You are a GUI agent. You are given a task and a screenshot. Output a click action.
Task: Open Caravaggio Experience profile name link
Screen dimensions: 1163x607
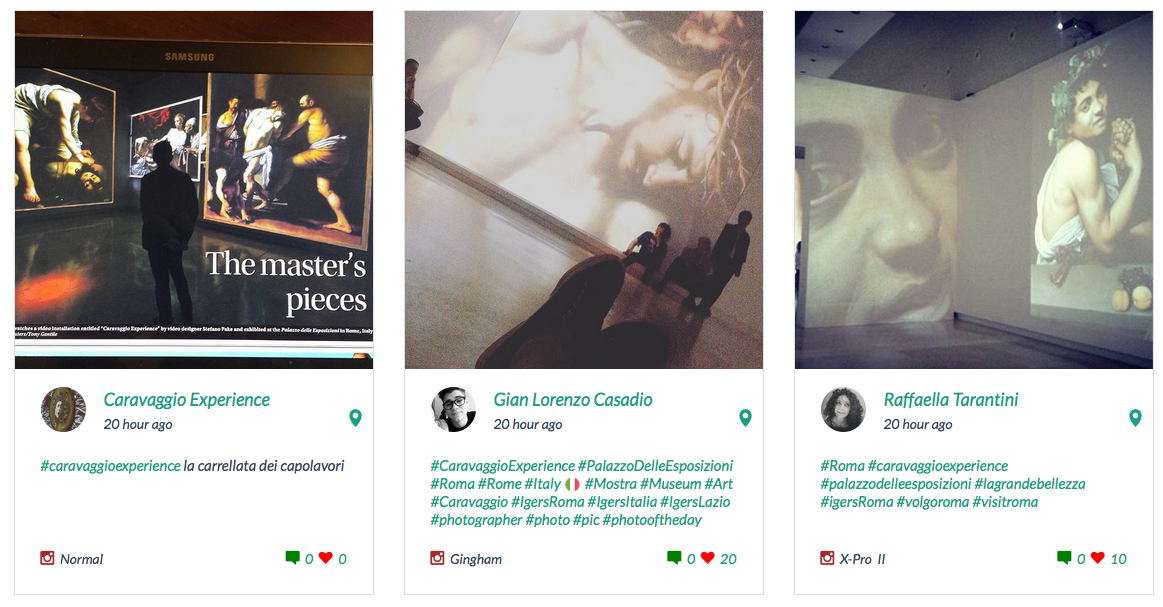(187, 399)
